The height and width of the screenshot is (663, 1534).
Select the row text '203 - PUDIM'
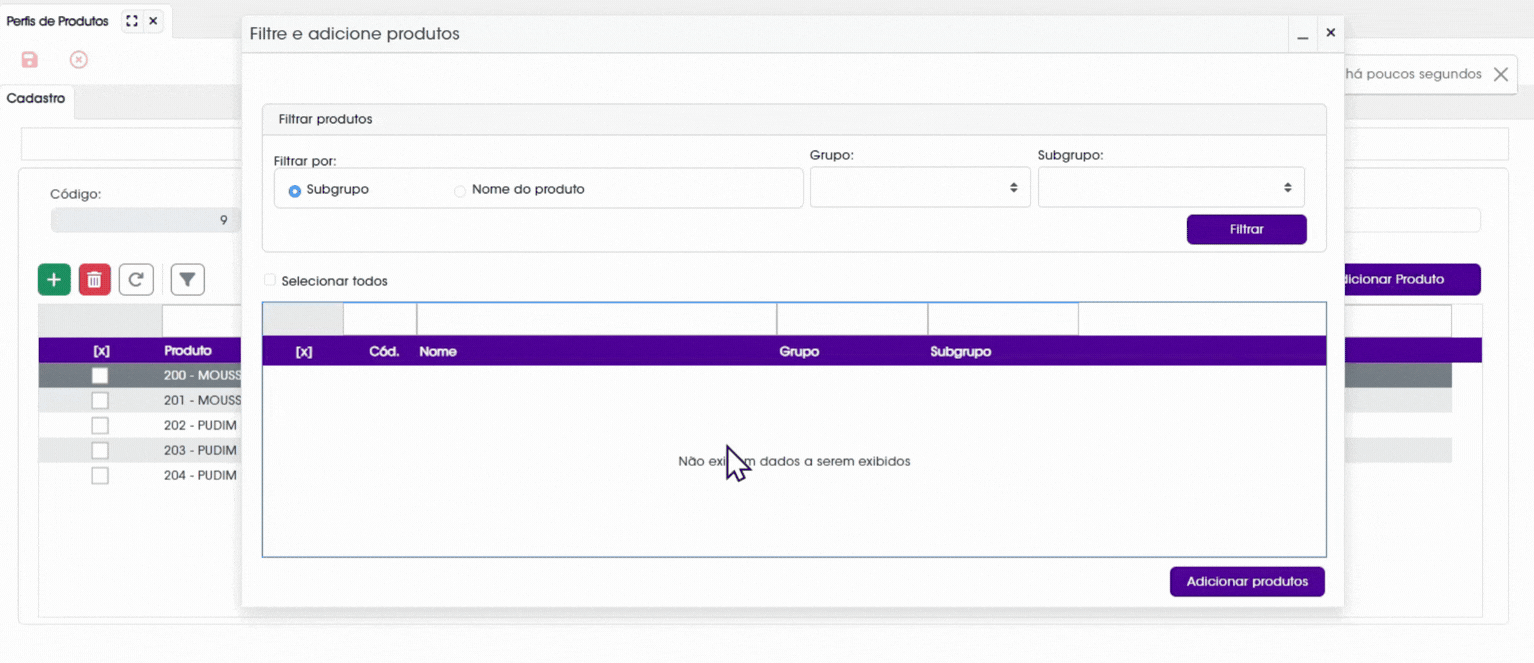200,450
